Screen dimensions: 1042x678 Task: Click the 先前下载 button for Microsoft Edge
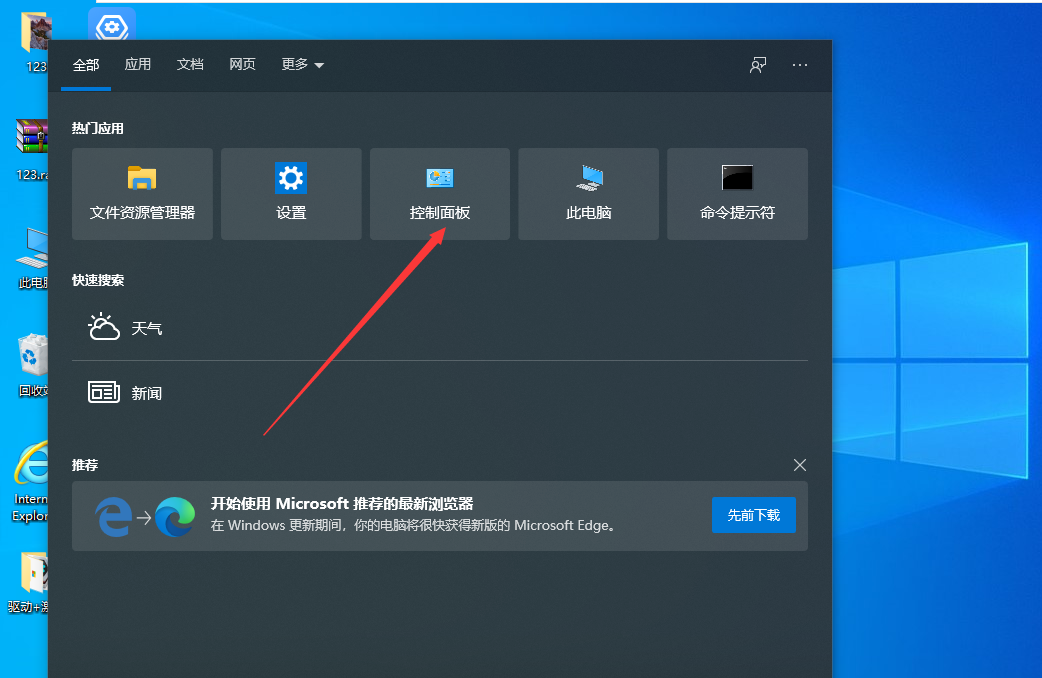pos(753,515)
